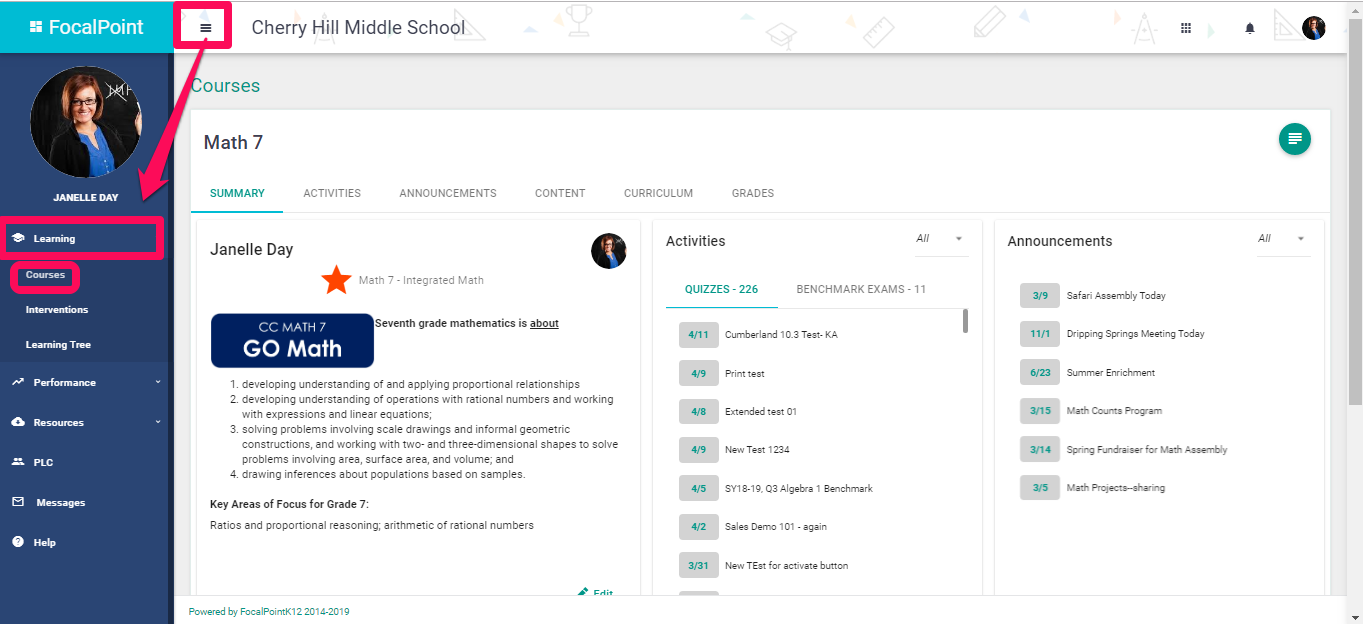Switch to the Activities tab
The image size is (1363, 624).
click(332, 193)
